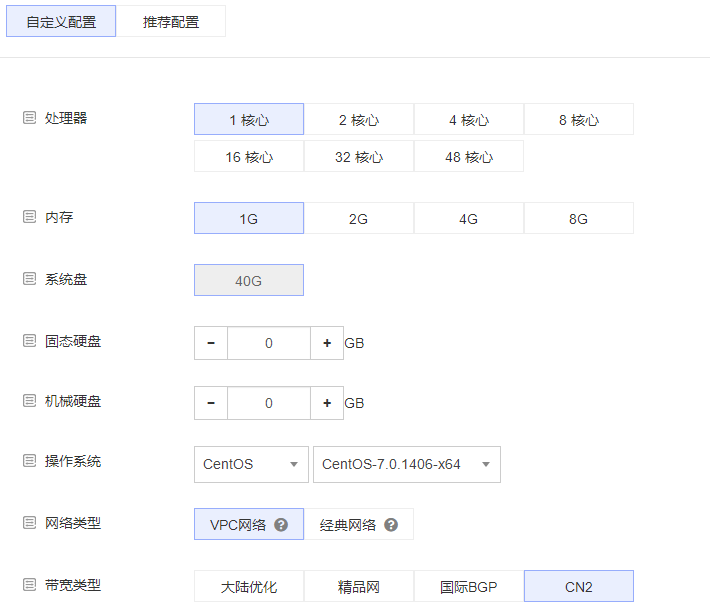The image size is (710, 608).
Task: Open the 自定义配置 tab
Action: click(61, 22)
